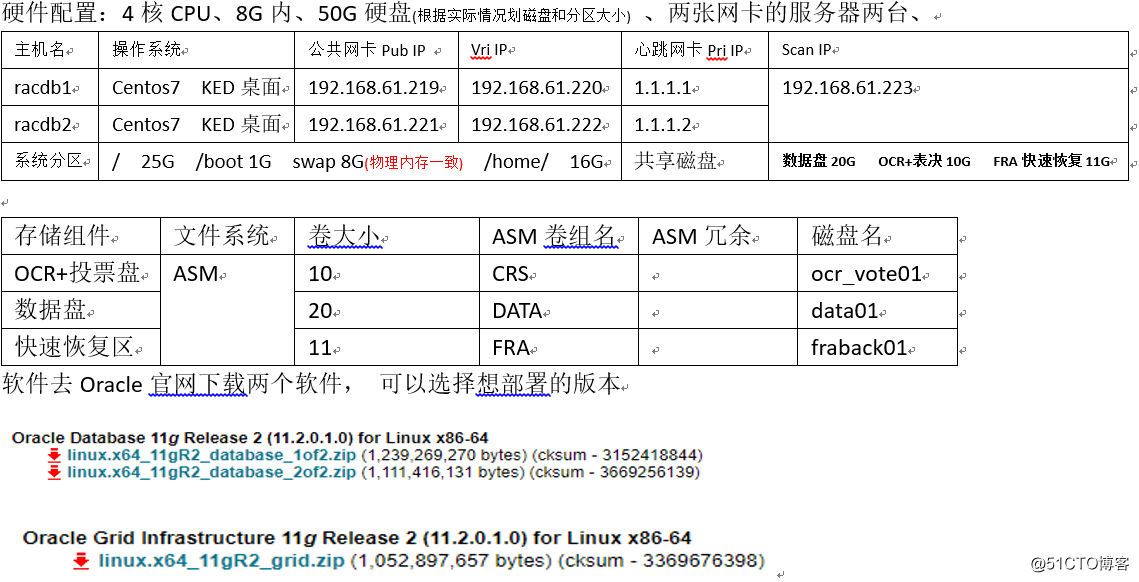Open linux.x64_11gR2_grid.zip link

tap(222, 561)
